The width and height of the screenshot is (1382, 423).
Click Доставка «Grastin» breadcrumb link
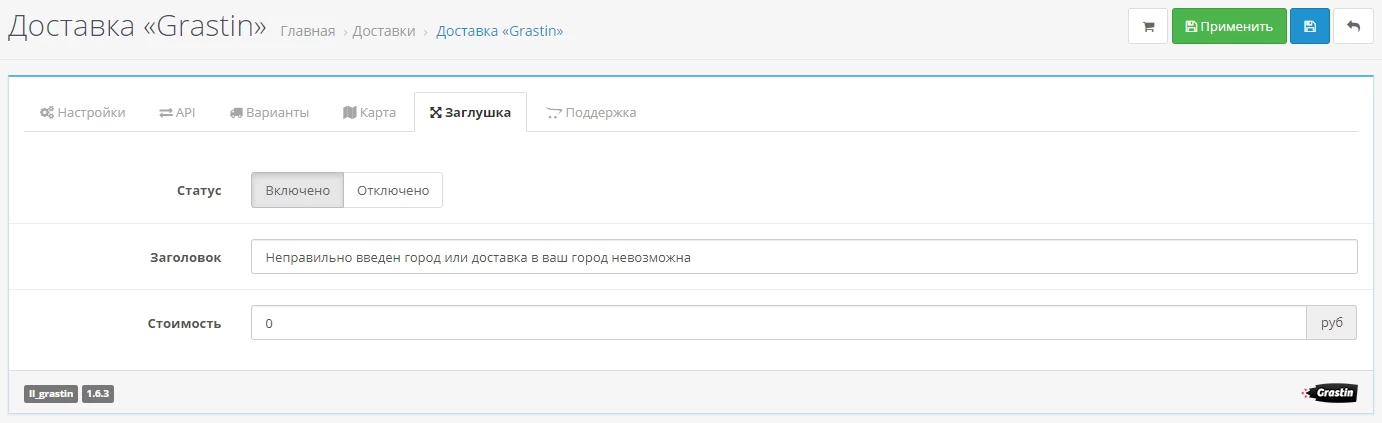[500, 31]
